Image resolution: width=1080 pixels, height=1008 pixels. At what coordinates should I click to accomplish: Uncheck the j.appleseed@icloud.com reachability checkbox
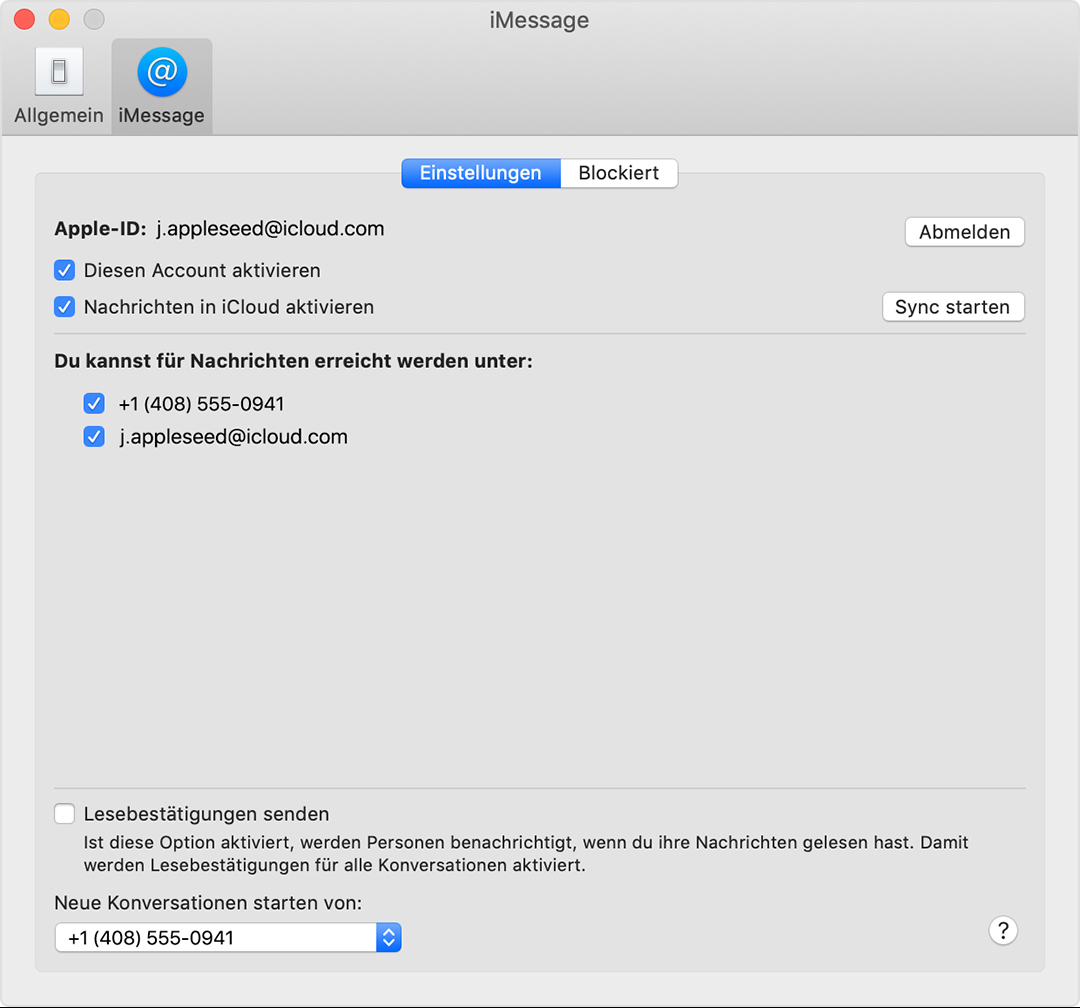tap(94, 436)
